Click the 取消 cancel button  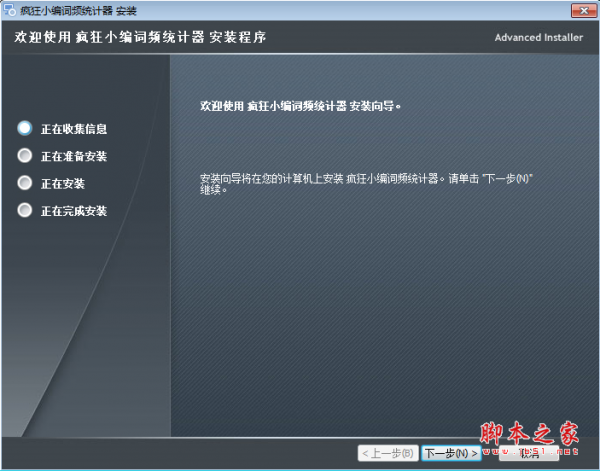(529, 453)
